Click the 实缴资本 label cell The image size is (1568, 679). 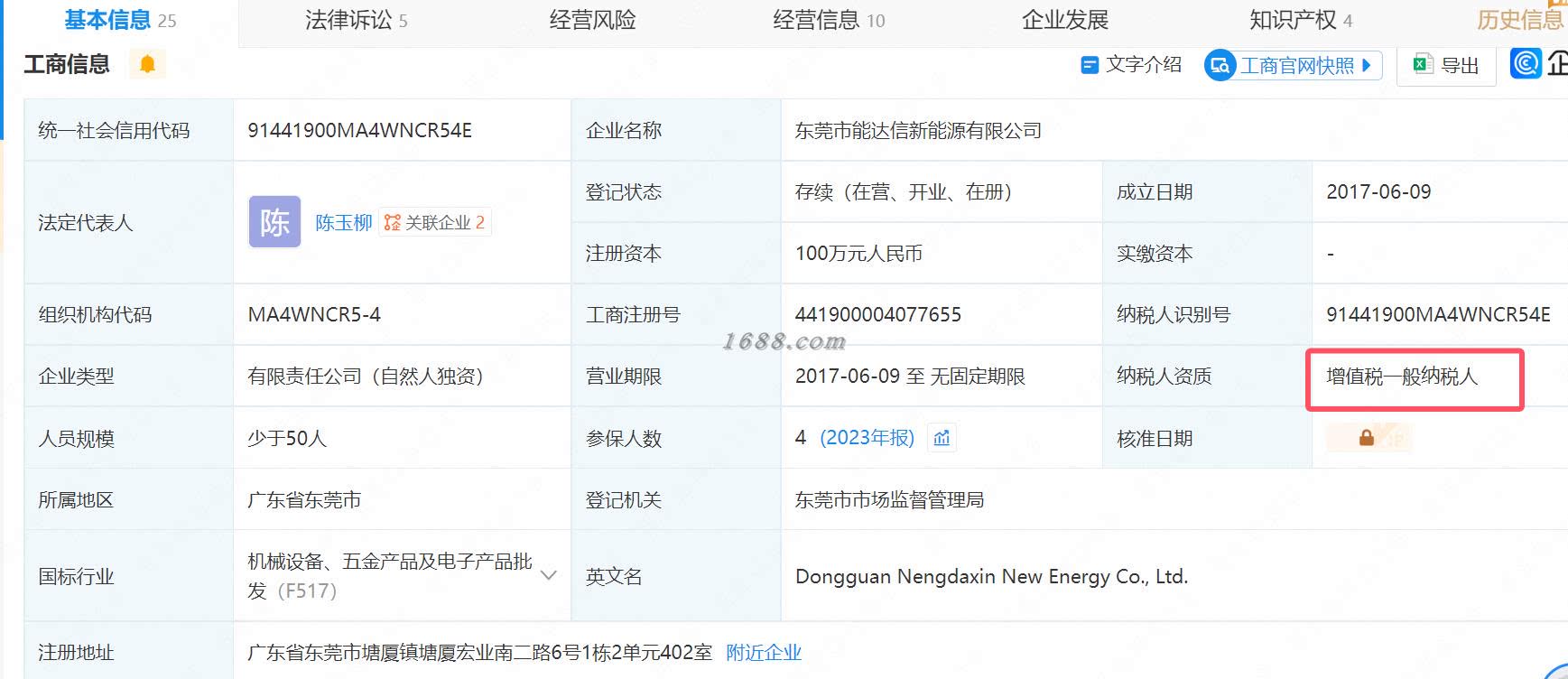tap(1207, 254)
